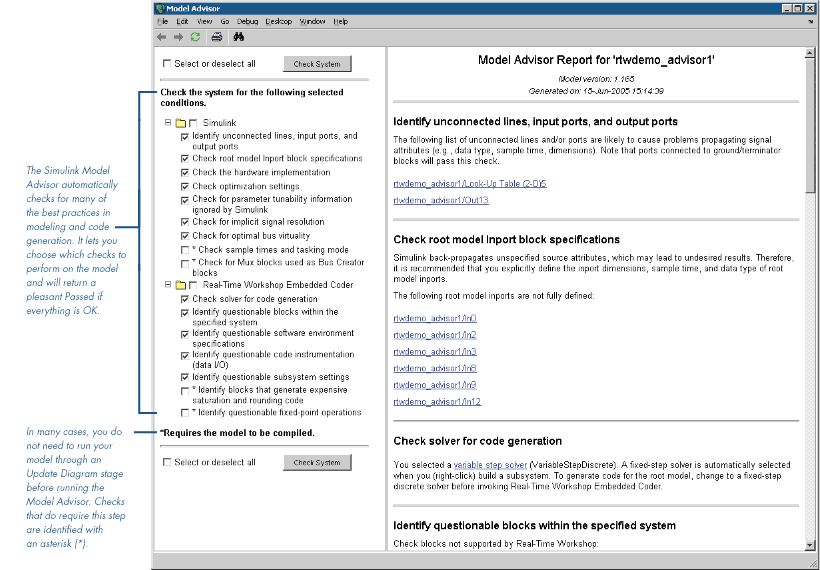Click the green Refresh icon

[x=195, y=37]
